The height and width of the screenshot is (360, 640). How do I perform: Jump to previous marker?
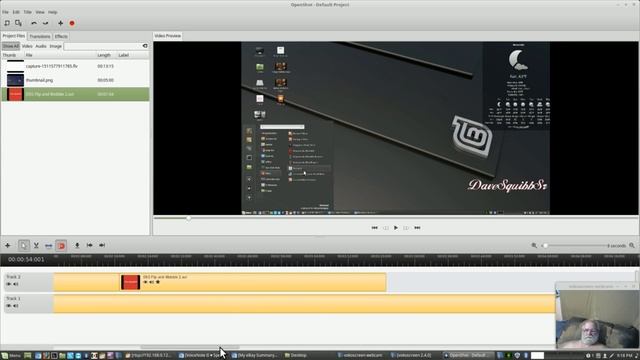click(89, 245)
